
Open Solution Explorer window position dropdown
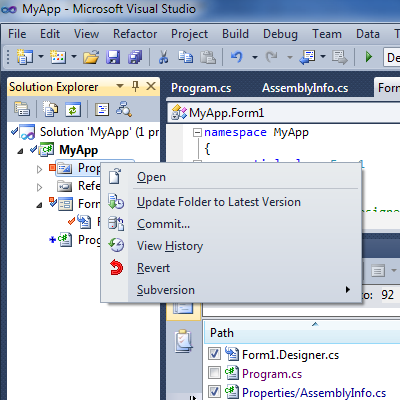point(120,86)
